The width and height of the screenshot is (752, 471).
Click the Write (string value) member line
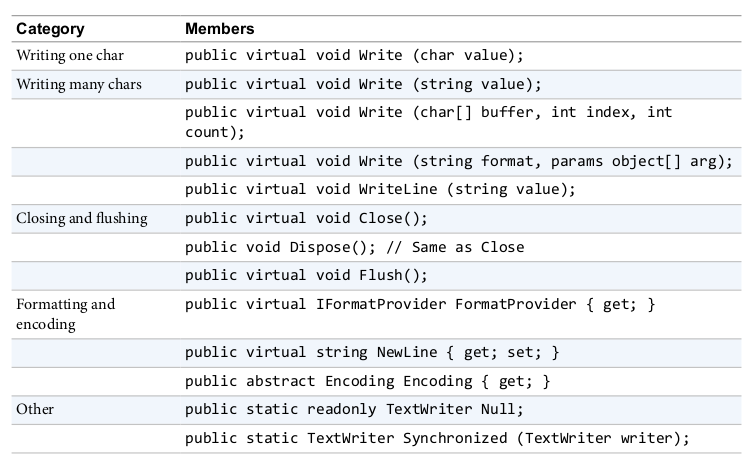tap(363, 84)
